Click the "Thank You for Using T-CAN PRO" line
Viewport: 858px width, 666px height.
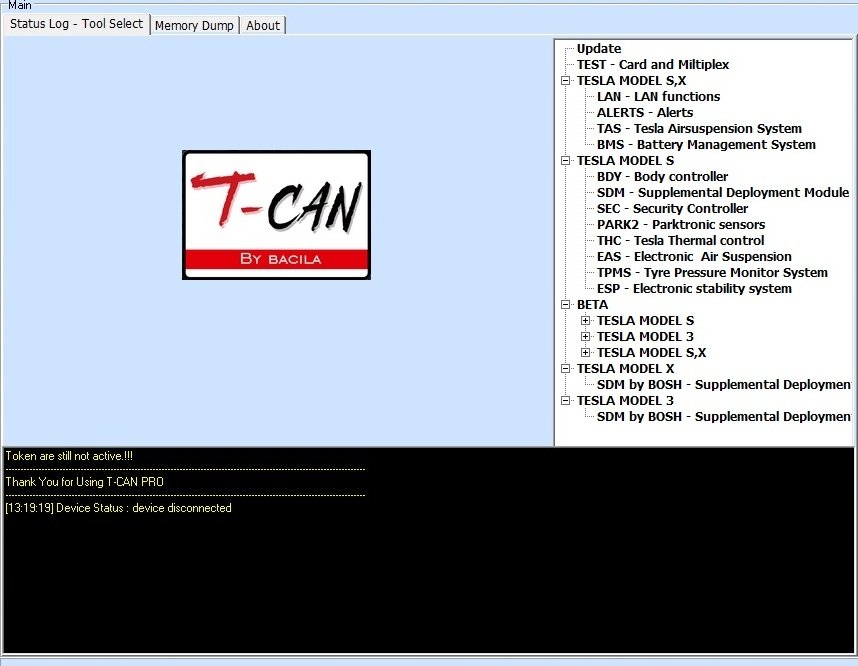click(x=84, y=482)
